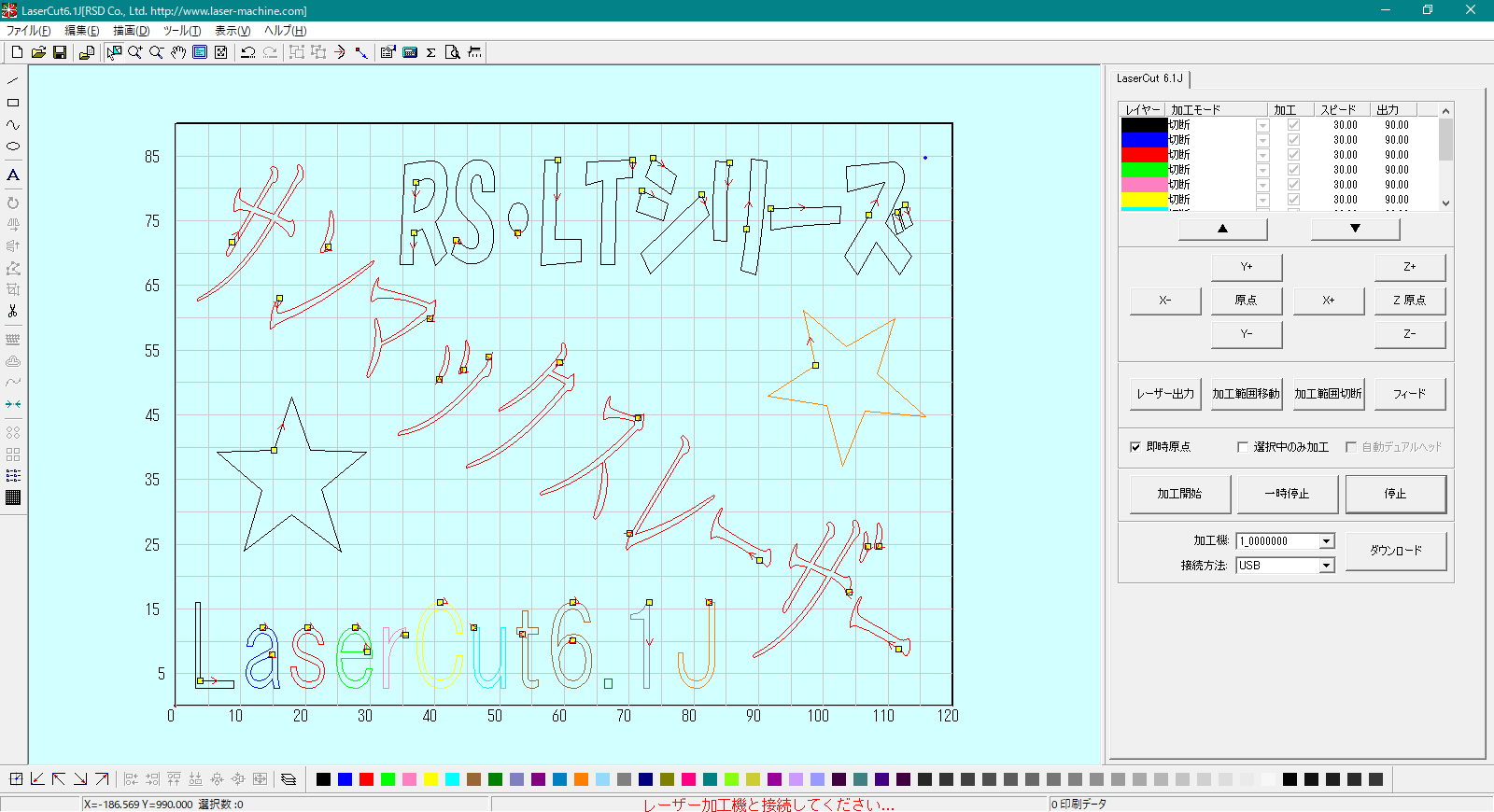The image size is (1494, 812).
Task: Select the line drawing tool
Action: (13, 80)
